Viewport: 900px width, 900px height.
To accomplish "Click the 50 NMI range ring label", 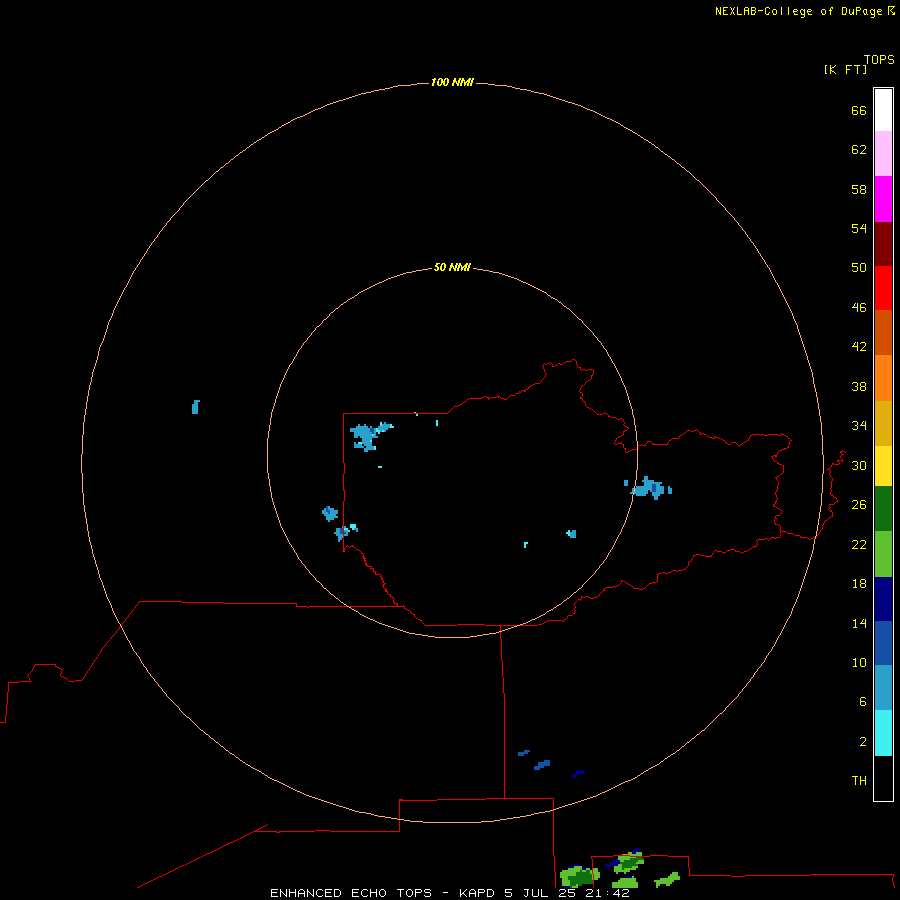I will point(452,267).
